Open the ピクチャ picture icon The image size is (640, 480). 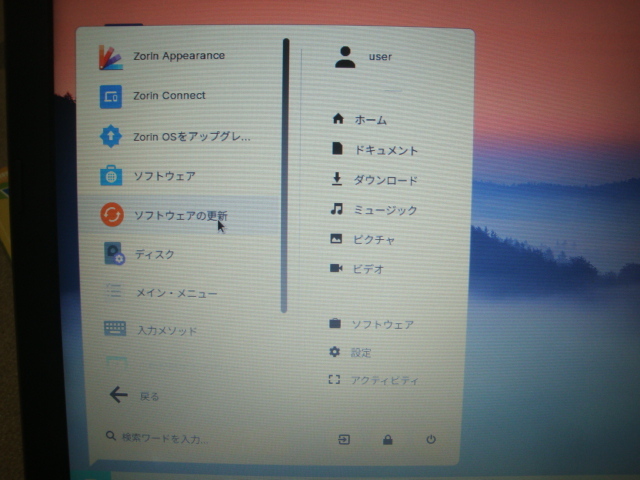click(336, 238)
